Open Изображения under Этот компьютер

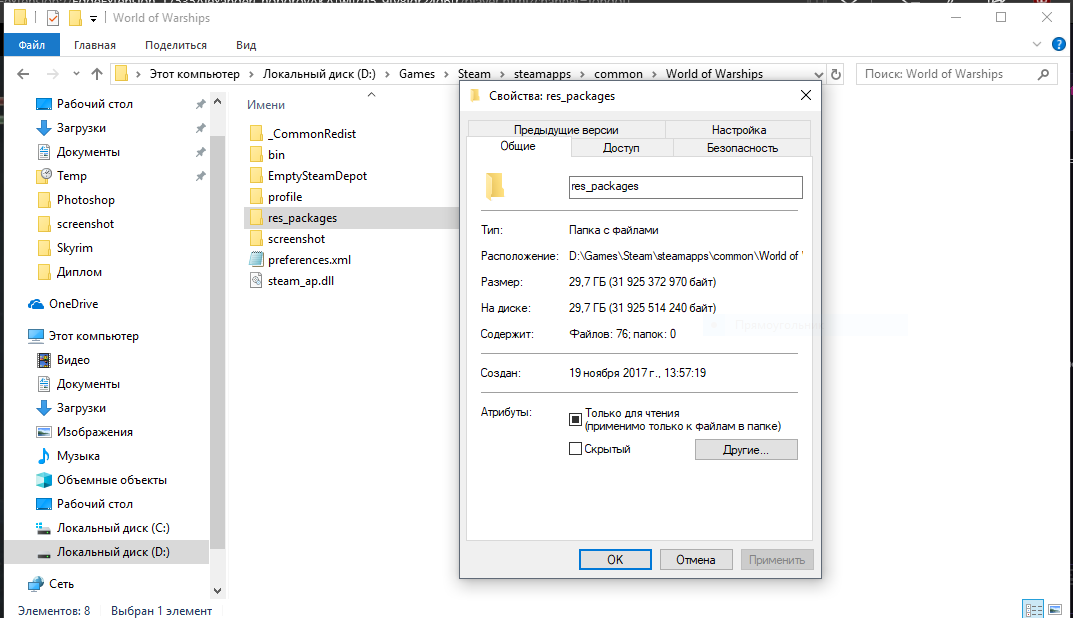pyautogui.click(x=94, y=432)
